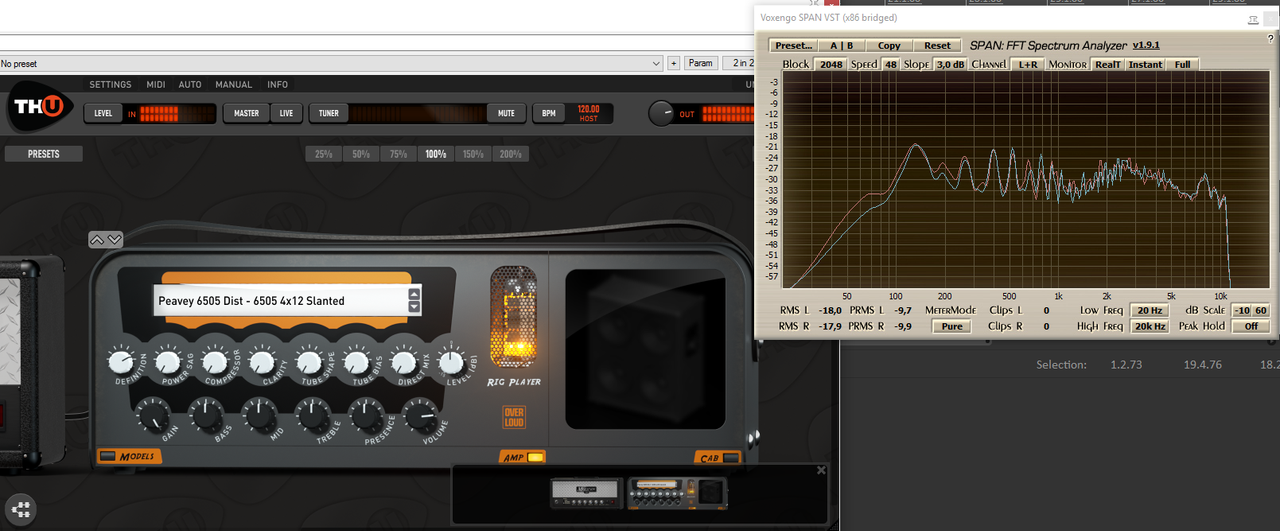Open the Presets panel
The image size is (1280, 531).
43,154
